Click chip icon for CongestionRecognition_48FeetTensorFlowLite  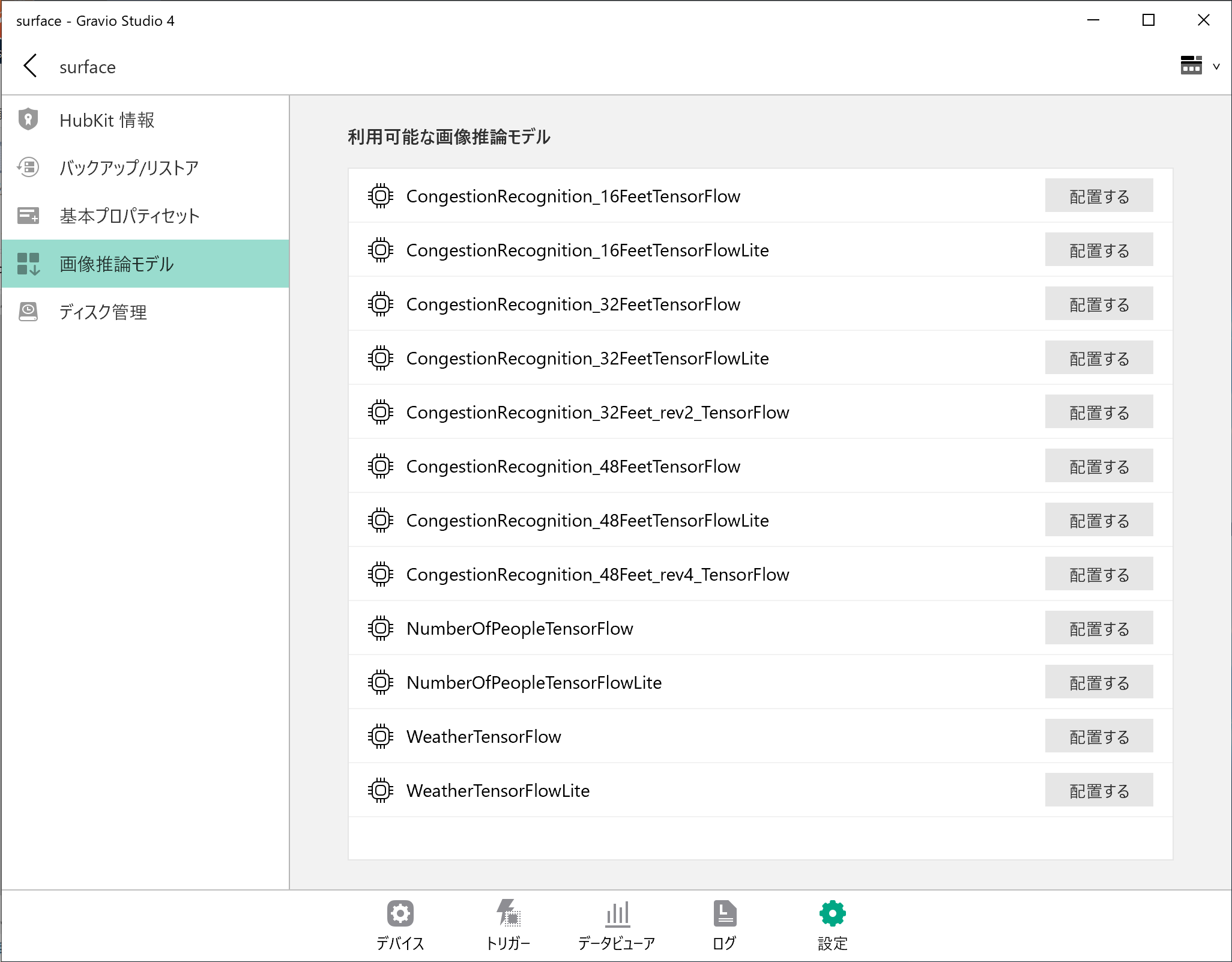381,520
